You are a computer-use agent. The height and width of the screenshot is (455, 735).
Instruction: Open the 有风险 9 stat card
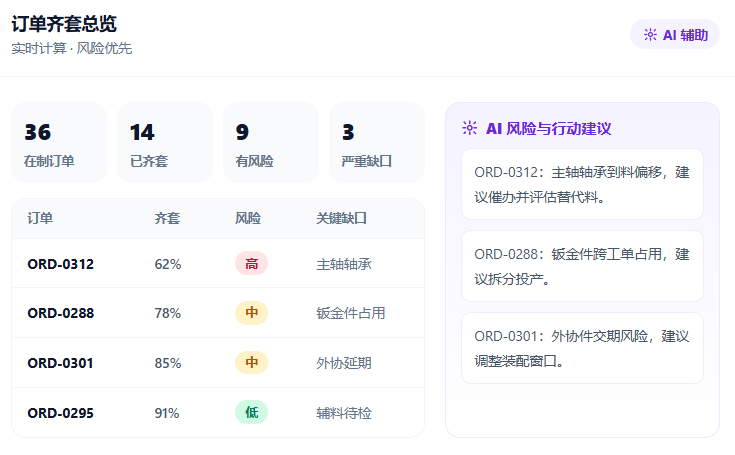pyautogui.click(x=271, y=142)
